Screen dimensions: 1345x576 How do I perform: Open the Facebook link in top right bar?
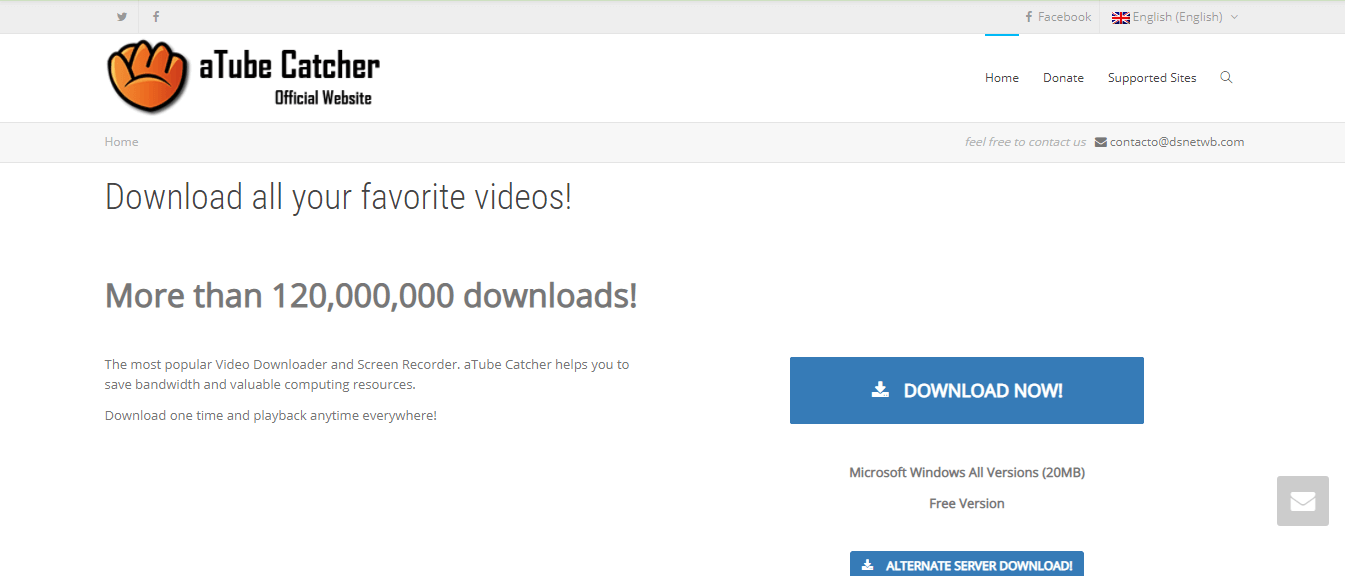point(1058,17)
